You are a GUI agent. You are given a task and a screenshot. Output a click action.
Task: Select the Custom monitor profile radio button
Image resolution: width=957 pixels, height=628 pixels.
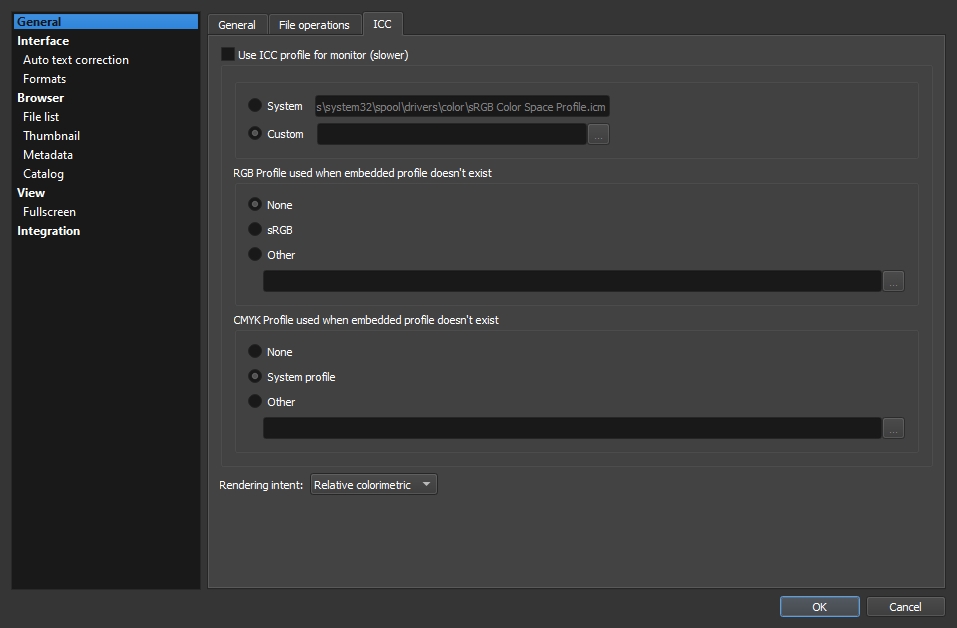[255, 133]
